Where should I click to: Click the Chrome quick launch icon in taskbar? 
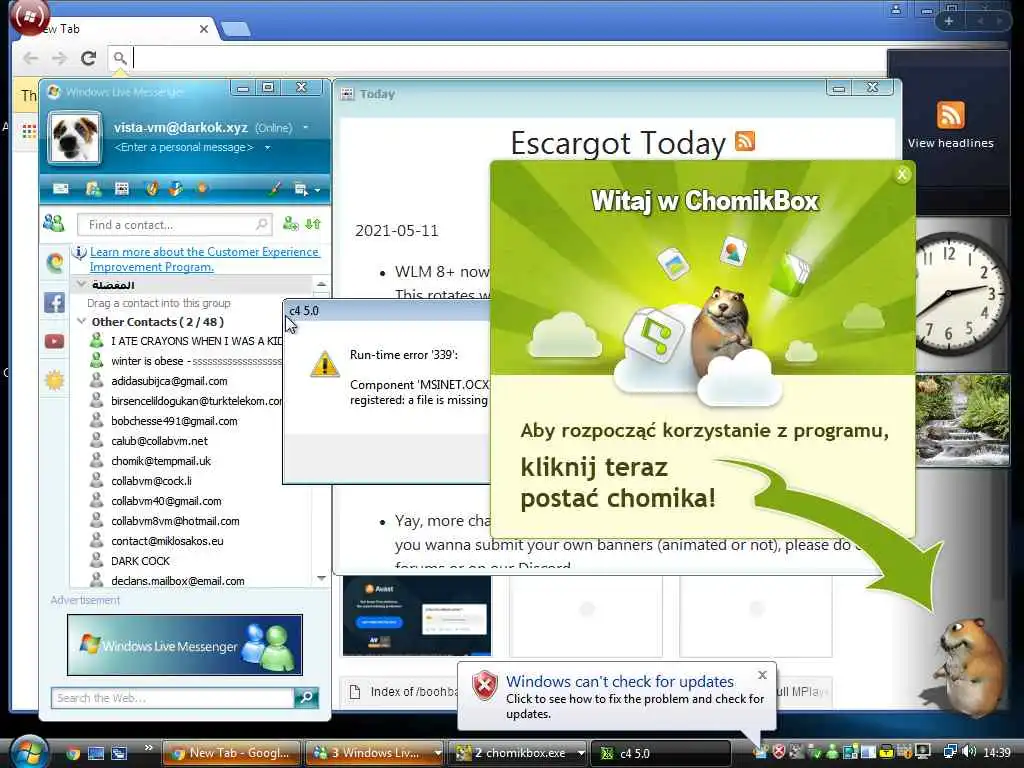coord(73,753)
